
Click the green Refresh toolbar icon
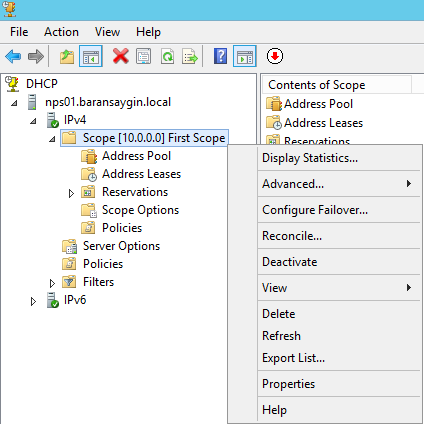(x=167, y=56)
